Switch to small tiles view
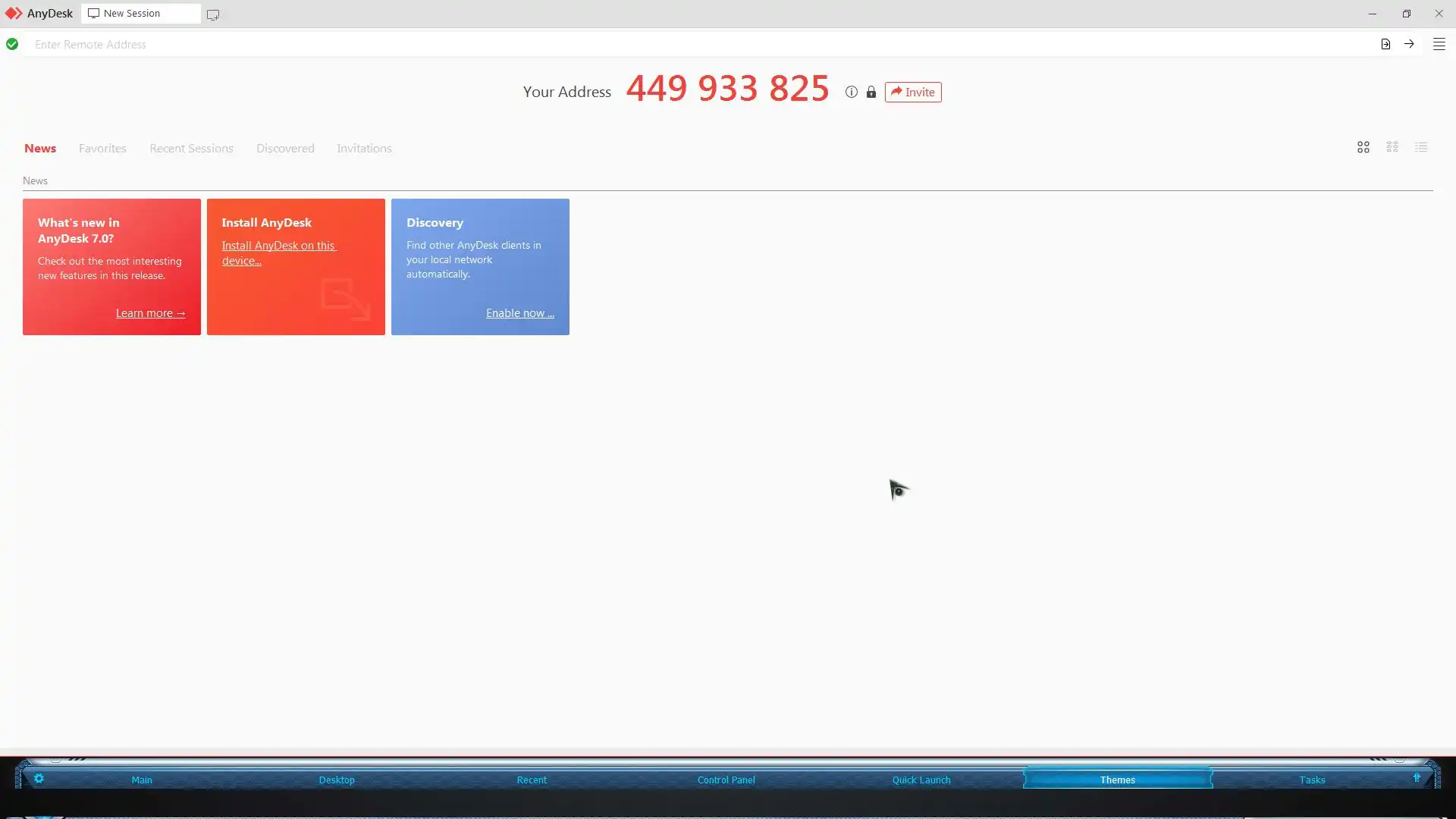1456x819 pixels. [1392, 147]
